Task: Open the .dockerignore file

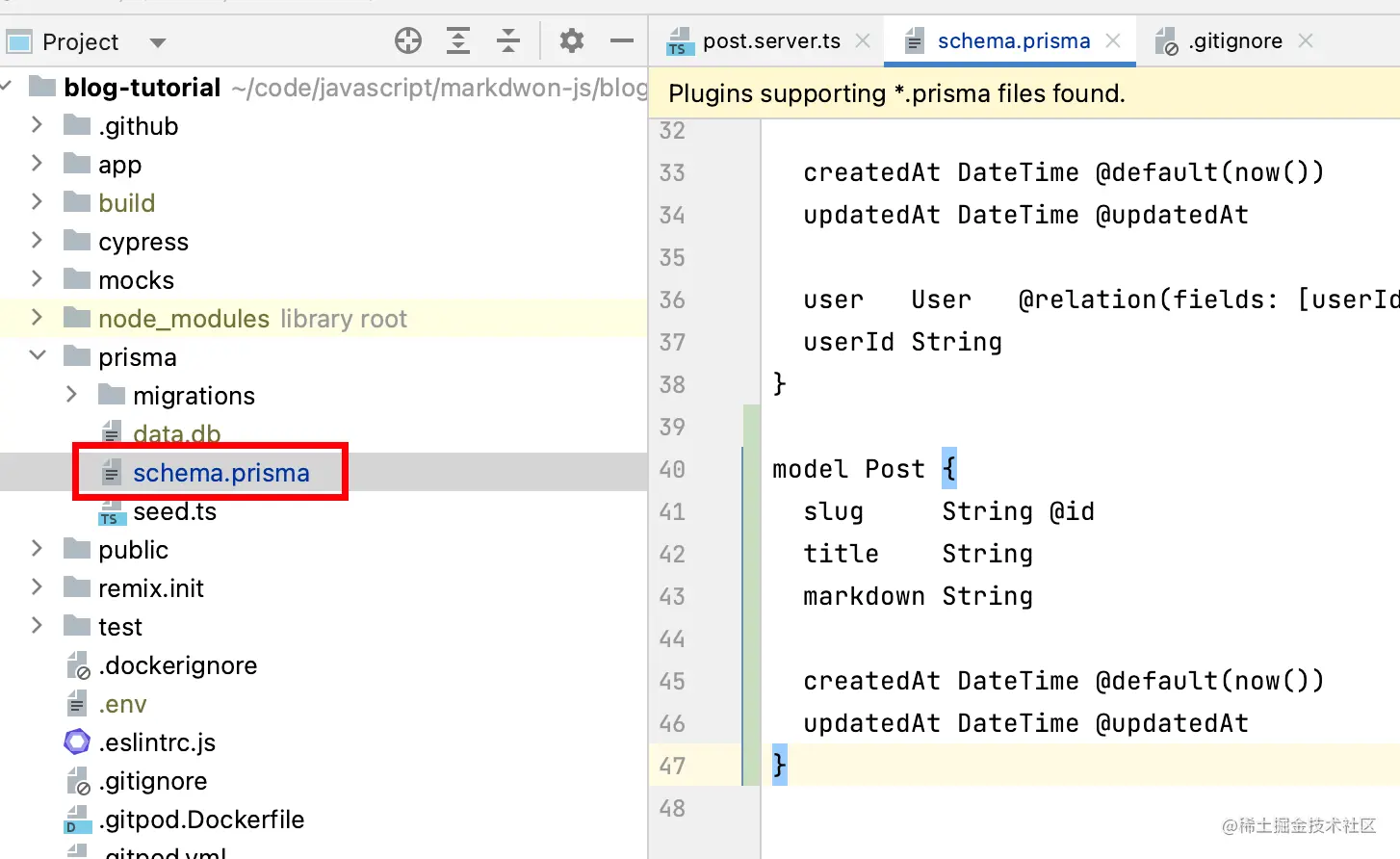Action: [x=178, y=665]
